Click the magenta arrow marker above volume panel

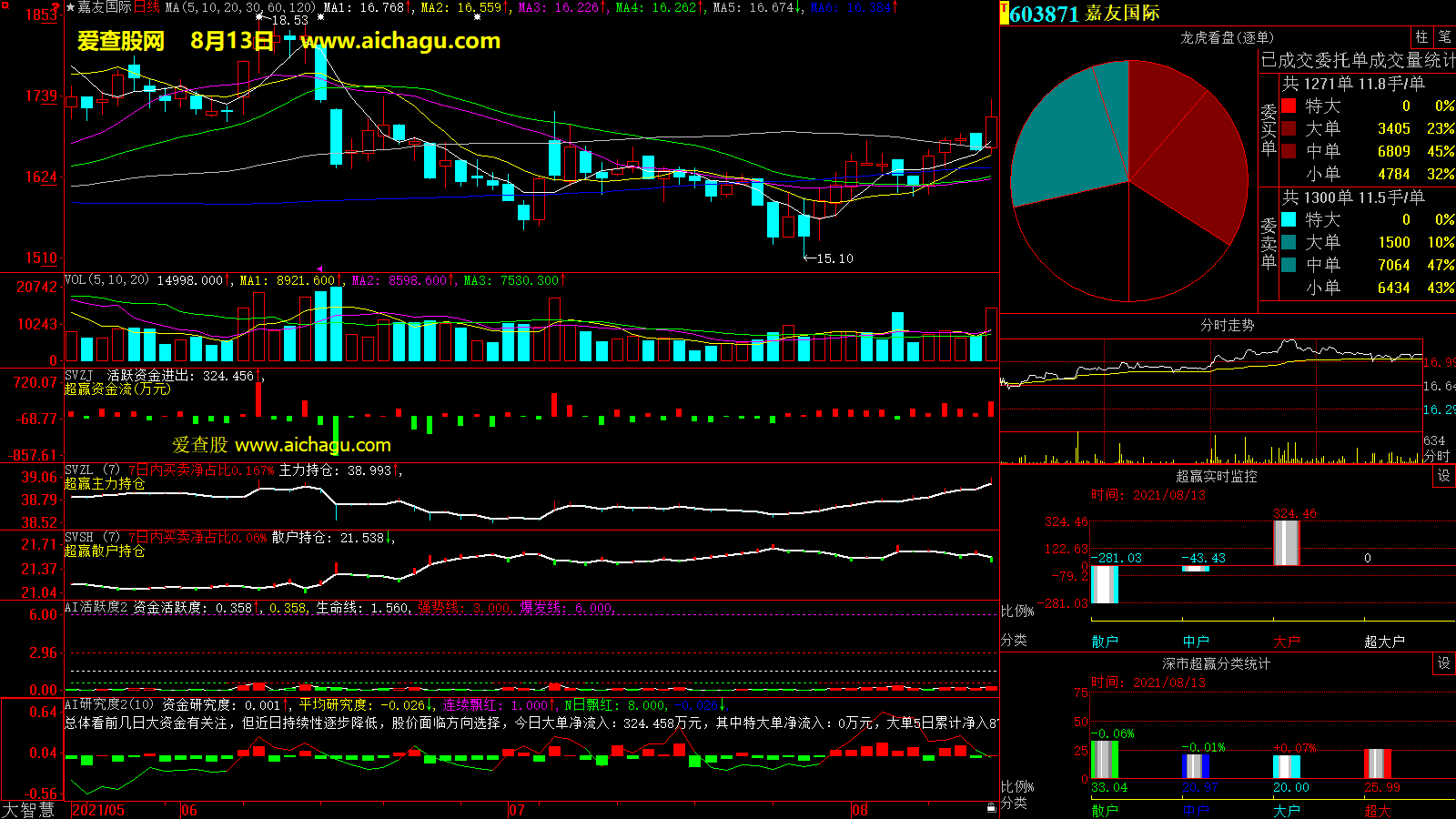tap(319, 268)
